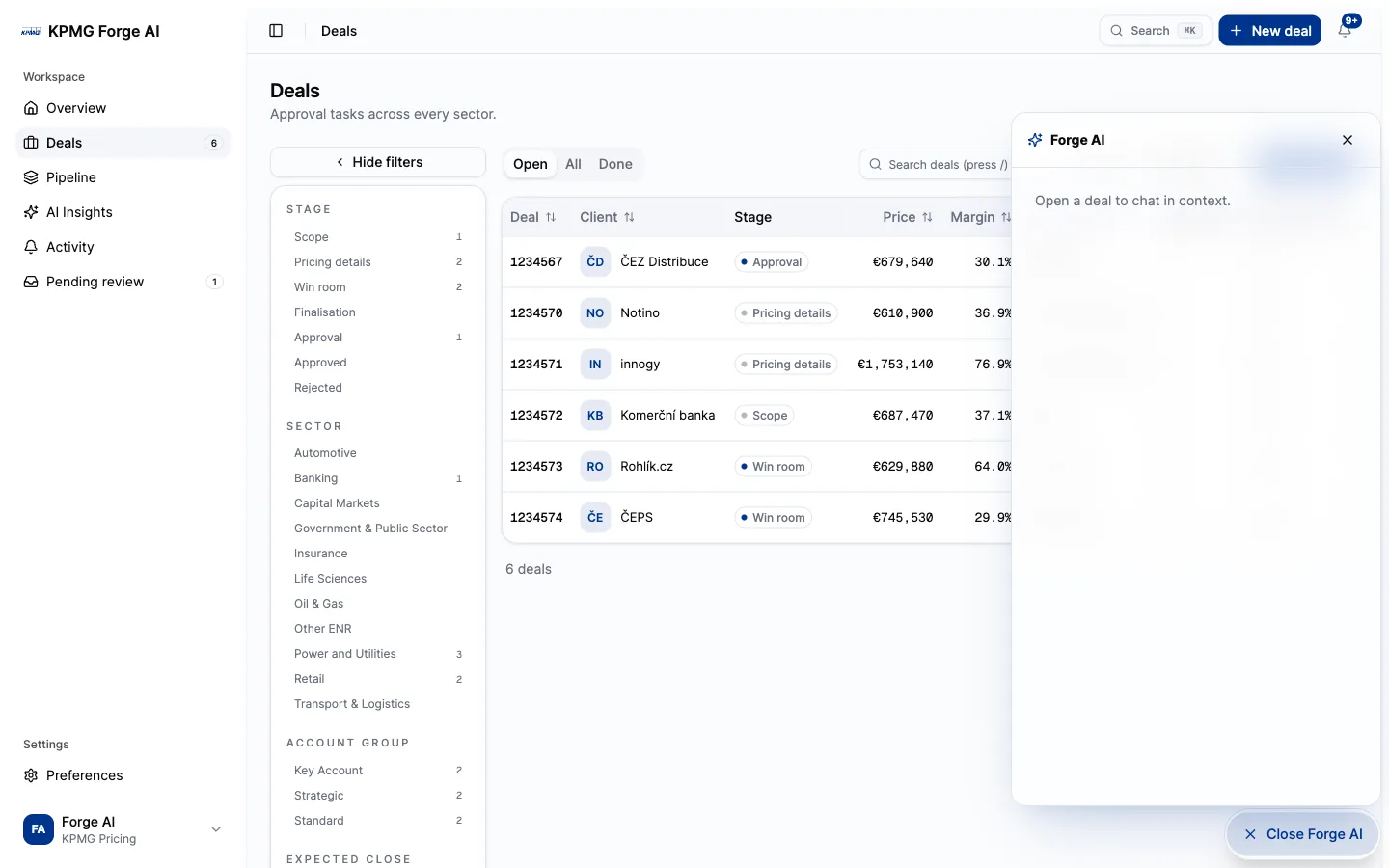Expand the Forge AI account menu chevron

(x=216, y=829)
